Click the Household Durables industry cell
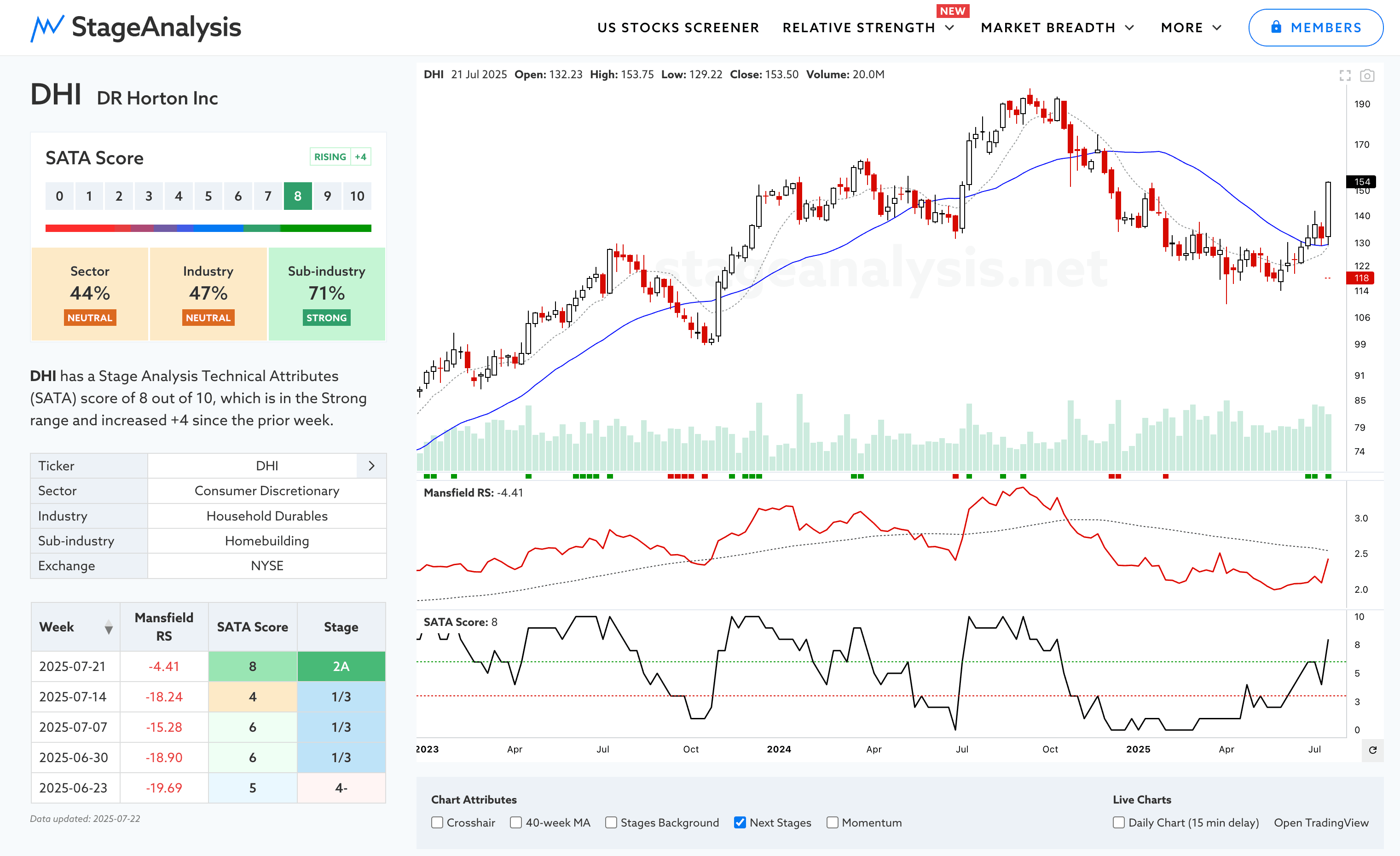The height and width of the screenshot is (856, 1400). point(267,516)
